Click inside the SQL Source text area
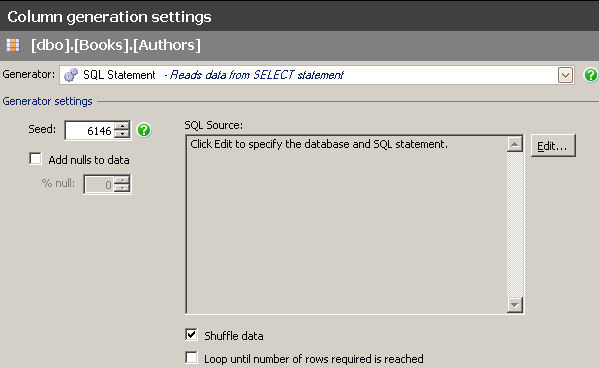The height and width of the screenshot is (368, 599). pos(346,224)
